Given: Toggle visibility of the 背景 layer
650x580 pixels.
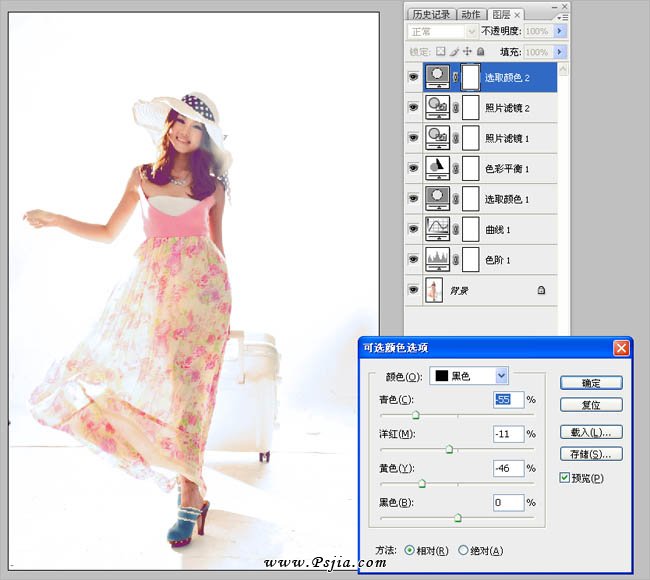Looking at the screenshot, I should point(413,290).
